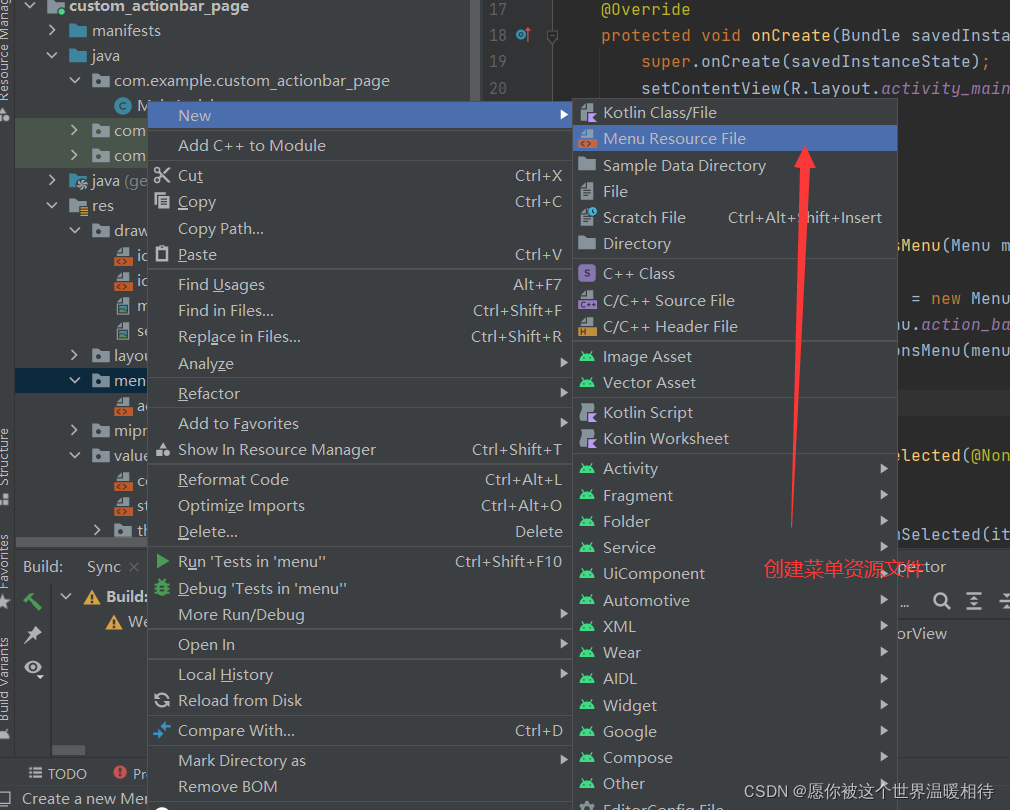Click the Show In Resource Manager icon
Image resolution: width=1010 pixels, height=810 pixels.
[163, 449]
